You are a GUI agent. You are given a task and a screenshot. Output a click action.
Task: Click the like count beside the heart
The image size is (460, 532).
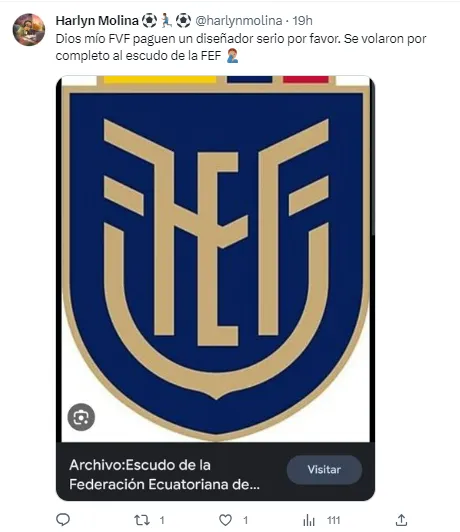coord(246,520)
